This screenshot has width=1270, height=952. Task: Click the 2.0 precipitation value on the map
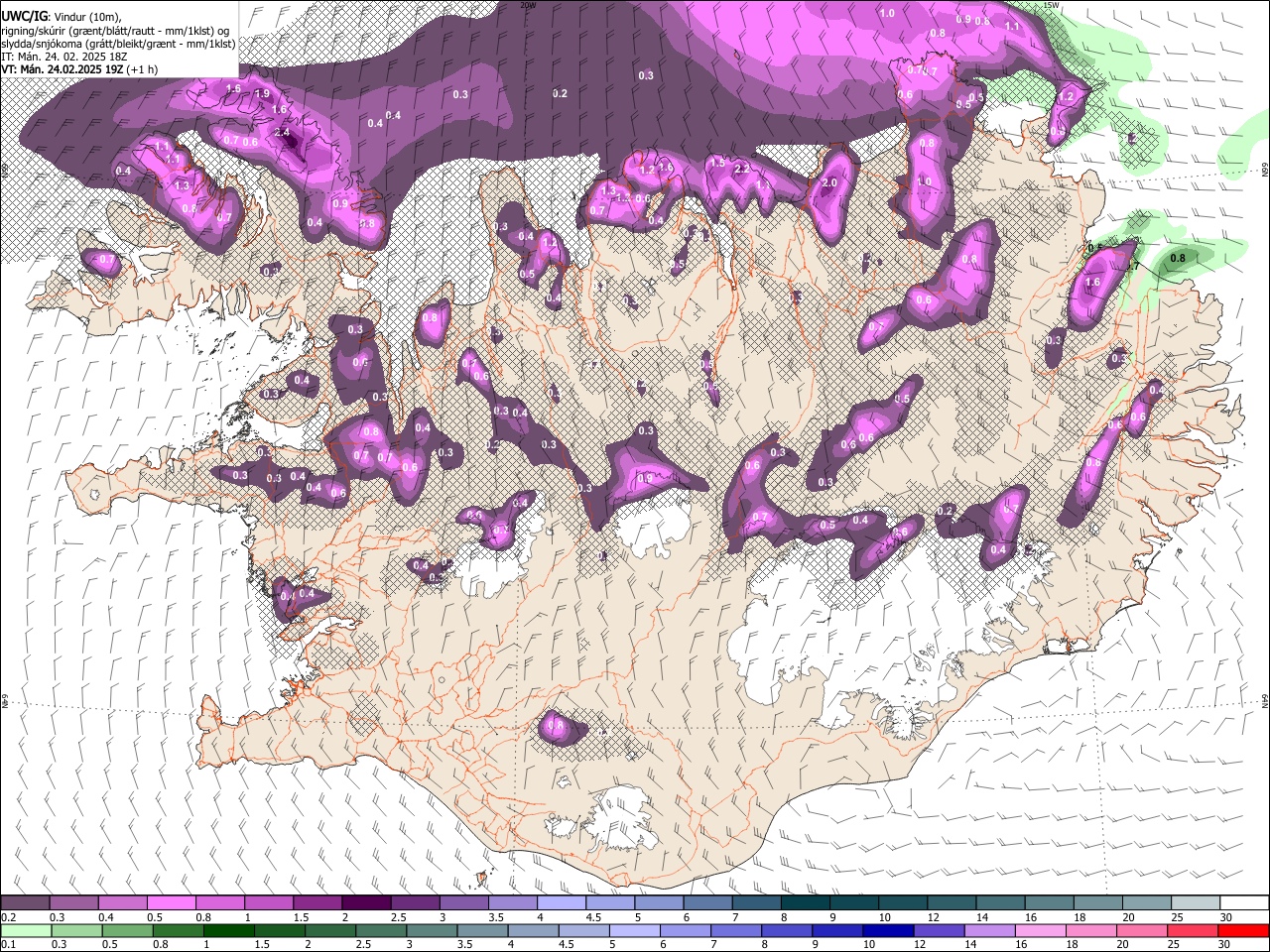pos(830,183)
